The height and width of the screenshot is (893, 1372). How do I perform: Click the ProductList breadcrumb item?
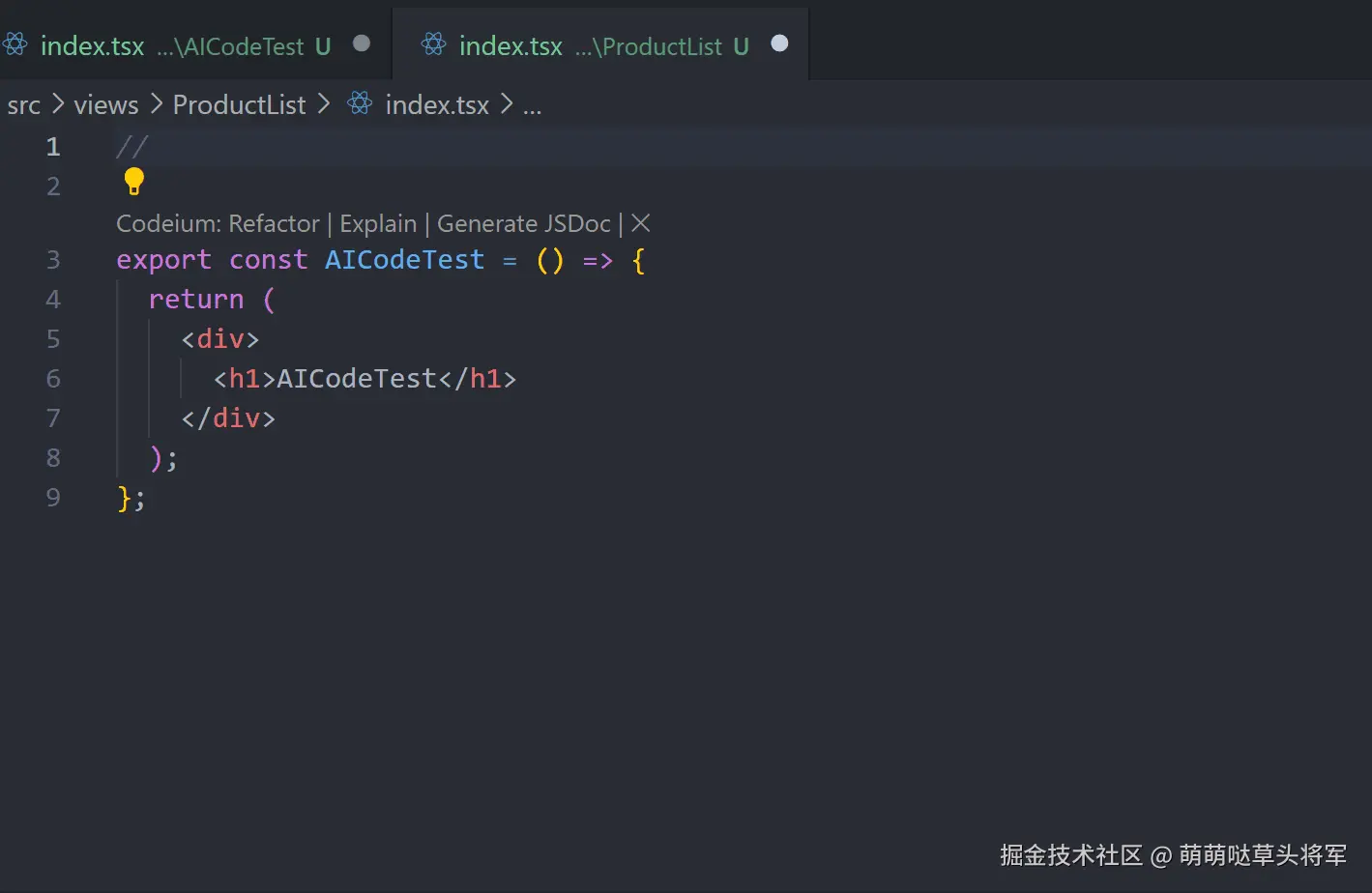(x=239, y=104)
